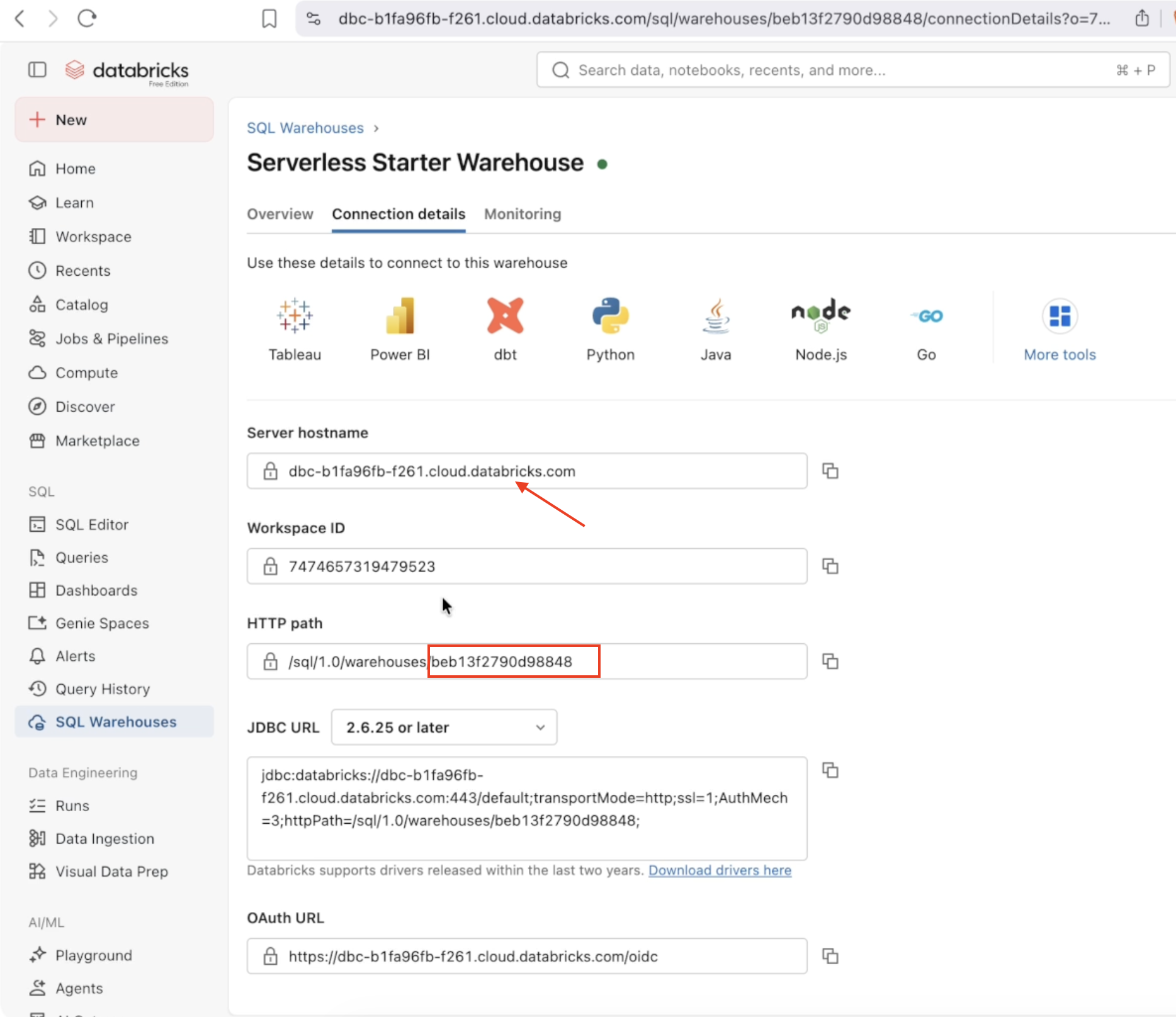Collapse the sidebar with the panel icon

[x=37, y=70]
